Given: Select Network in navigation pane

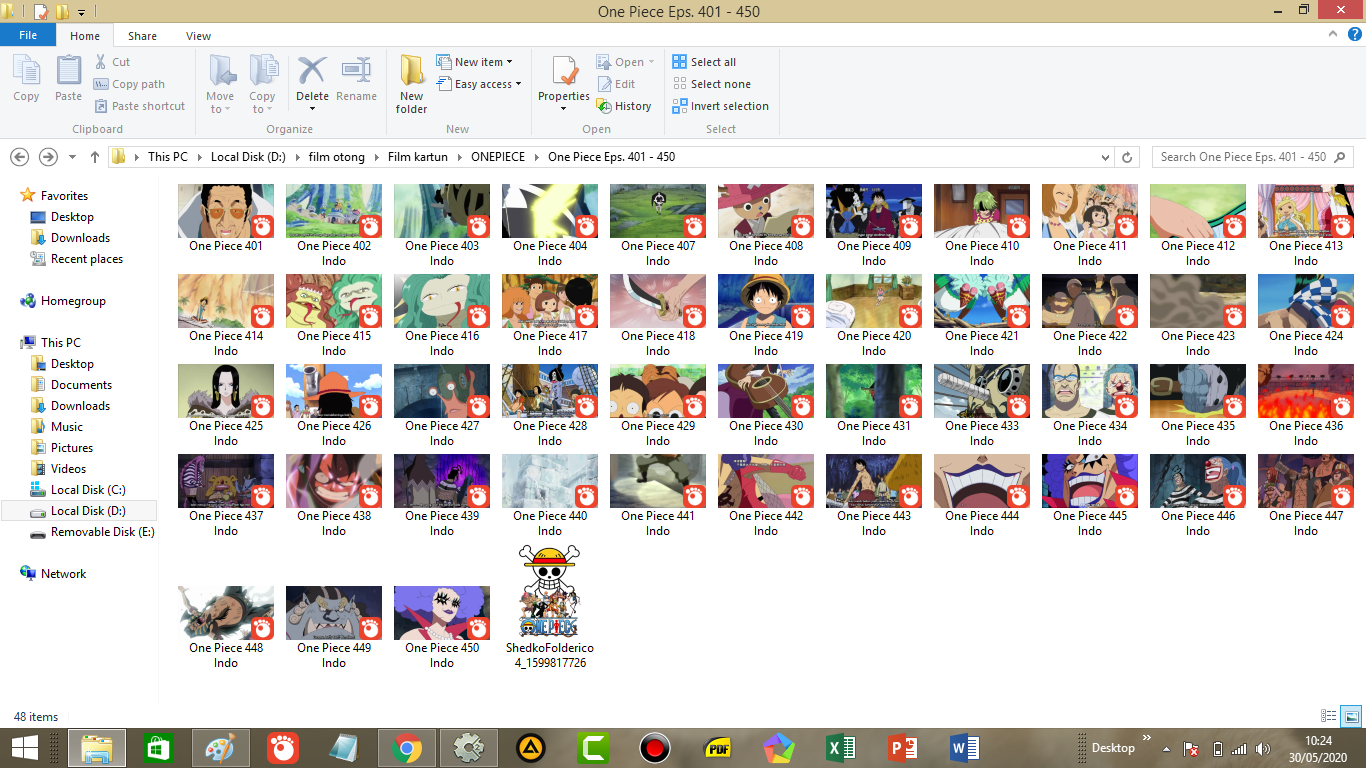Looking at the screenshot, I should tap(63, 574).
